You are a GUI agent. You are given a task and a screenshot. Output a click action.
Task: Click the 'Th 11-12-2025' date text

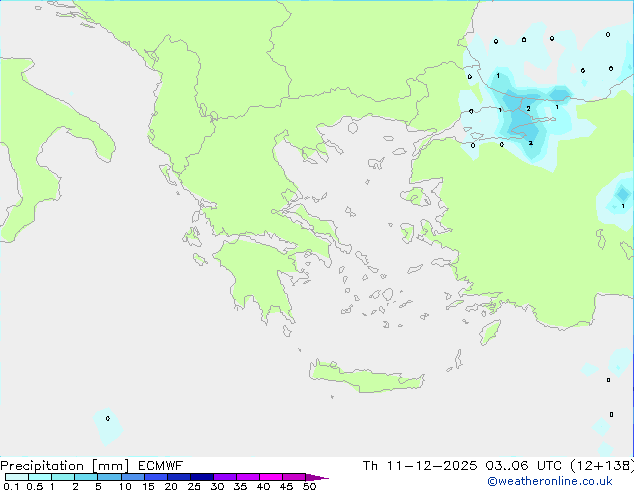(x=420, y=466)
